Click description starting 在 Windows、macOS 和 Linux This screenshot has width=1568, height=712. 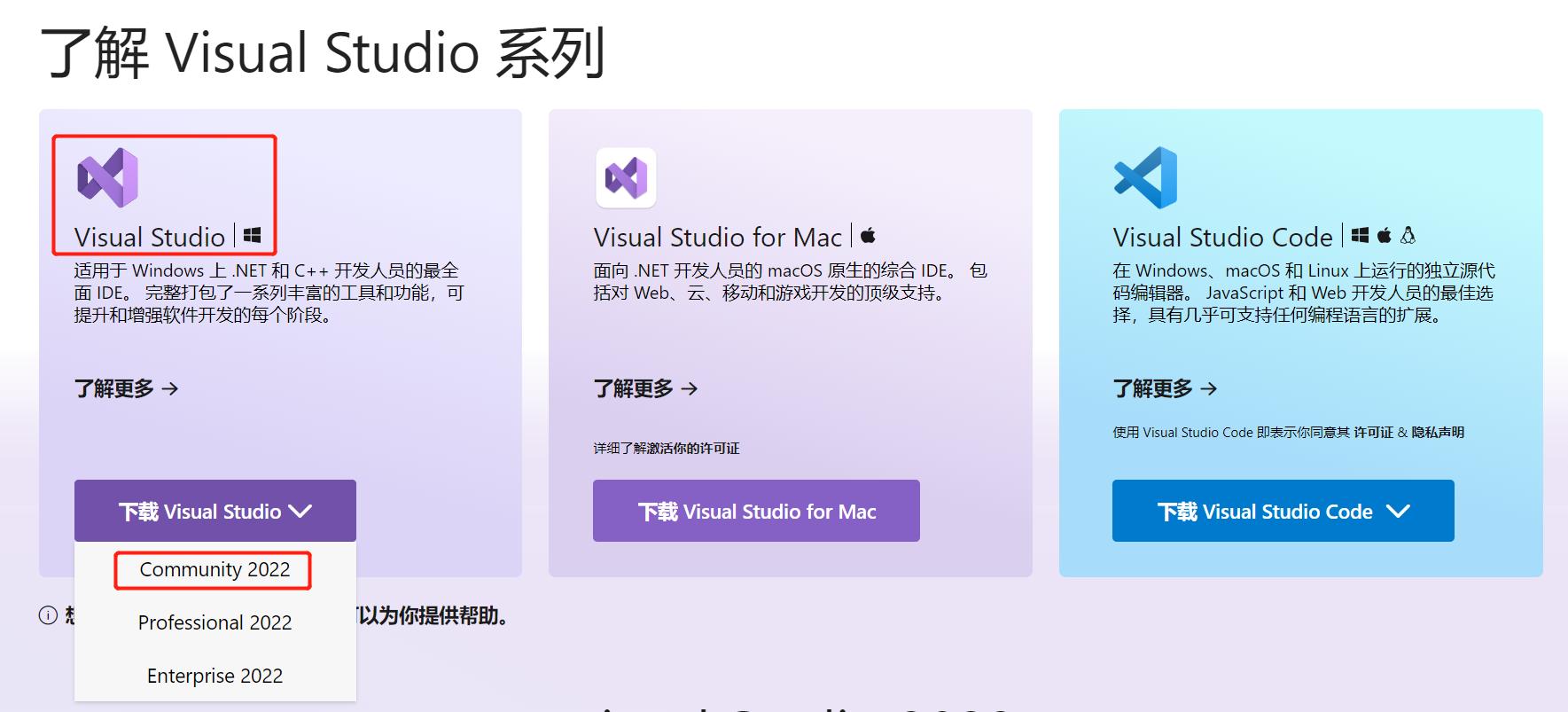1304,293
